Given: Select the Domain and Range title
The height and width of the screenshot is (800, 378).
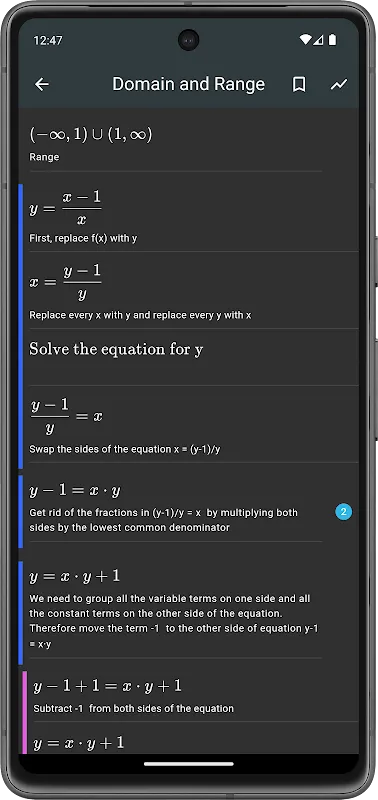Looking at the screenshot, I should pos(188,84).
